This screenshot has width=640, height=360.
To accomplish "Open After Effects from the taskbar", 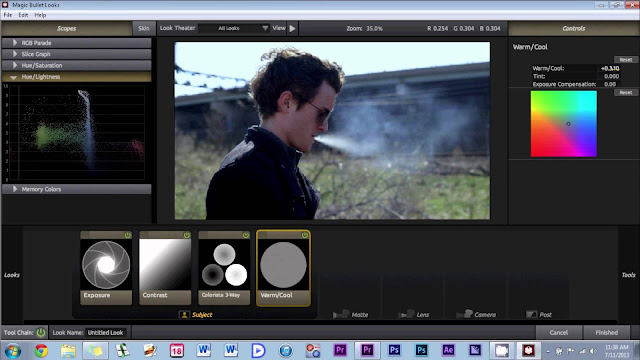I will 448,350.
